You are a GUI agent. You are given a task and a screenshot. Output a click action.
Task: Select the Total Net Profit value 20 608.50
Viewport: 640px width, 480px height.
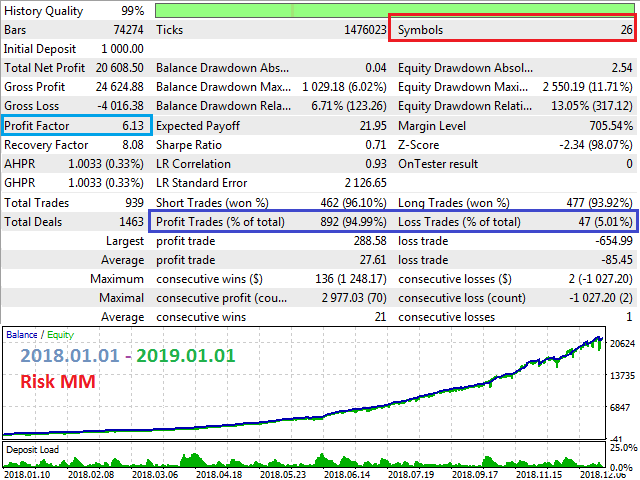click(118, 68)
